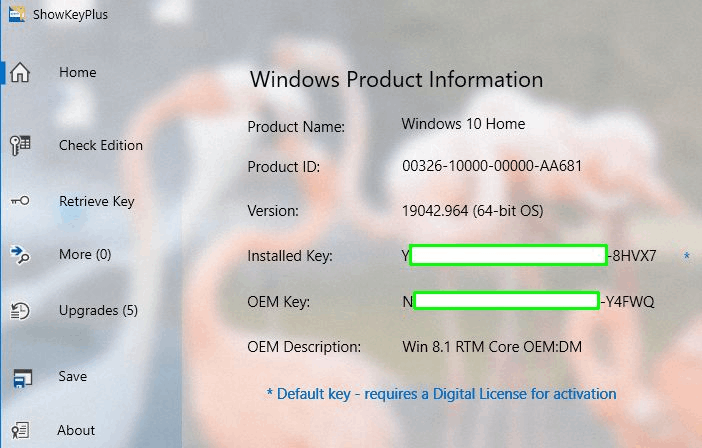Image resolution: width=702 pixels, height=448 pixels.
Task: Choose Save from the sidebar
Action: click(x=73, y=376)
